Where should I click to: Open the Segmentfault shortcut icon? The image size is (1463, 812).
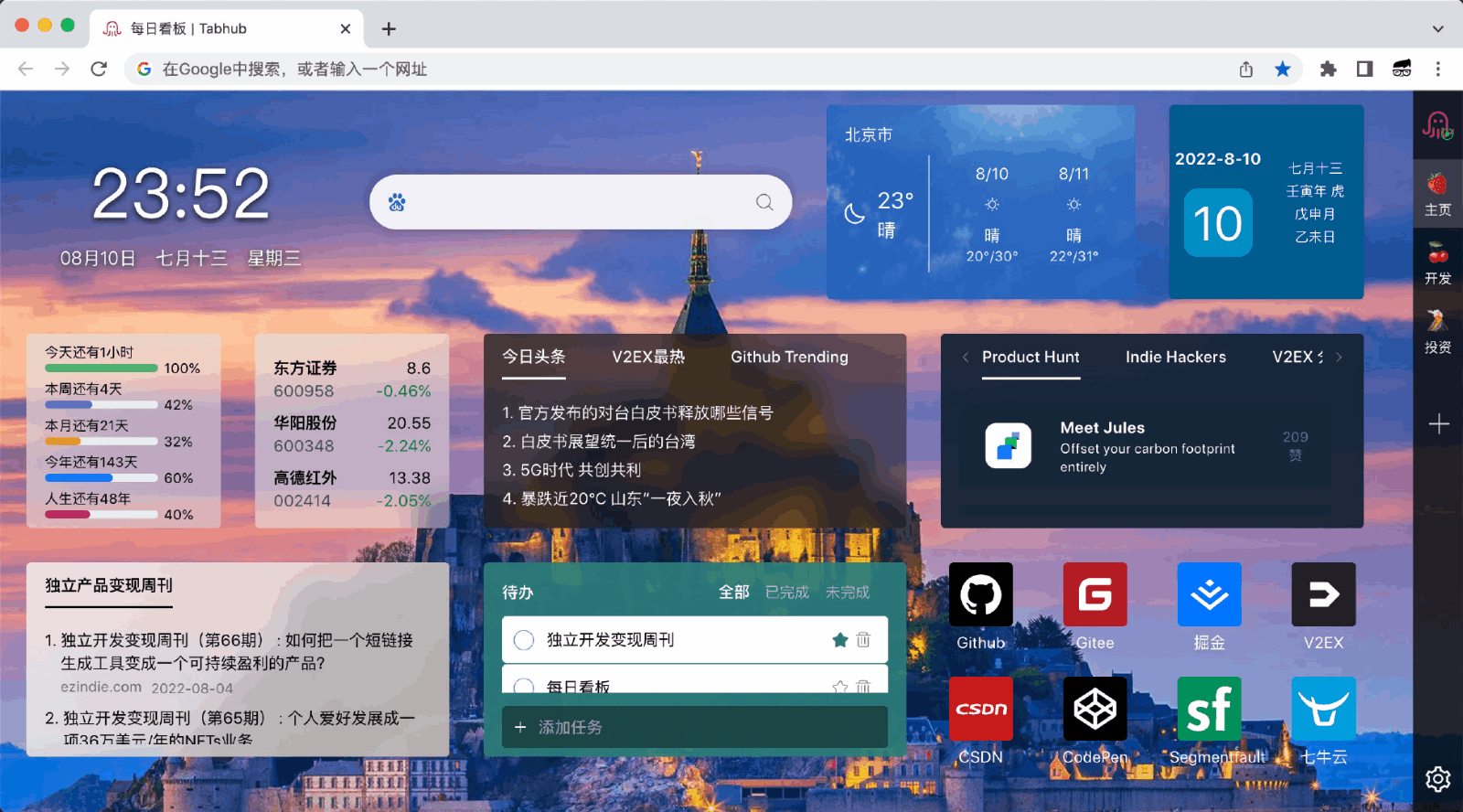pos(1209,709)
